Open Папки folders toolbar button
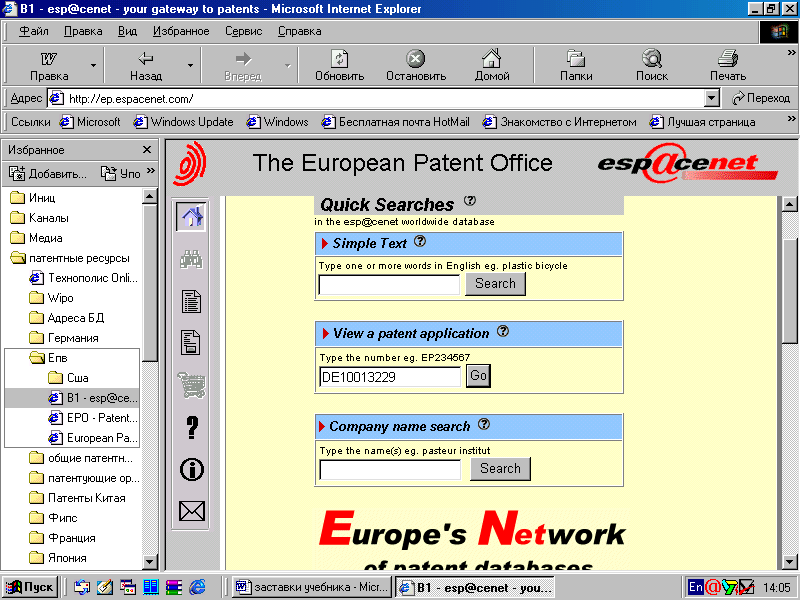800x600 pixels. tap(576, 65)
